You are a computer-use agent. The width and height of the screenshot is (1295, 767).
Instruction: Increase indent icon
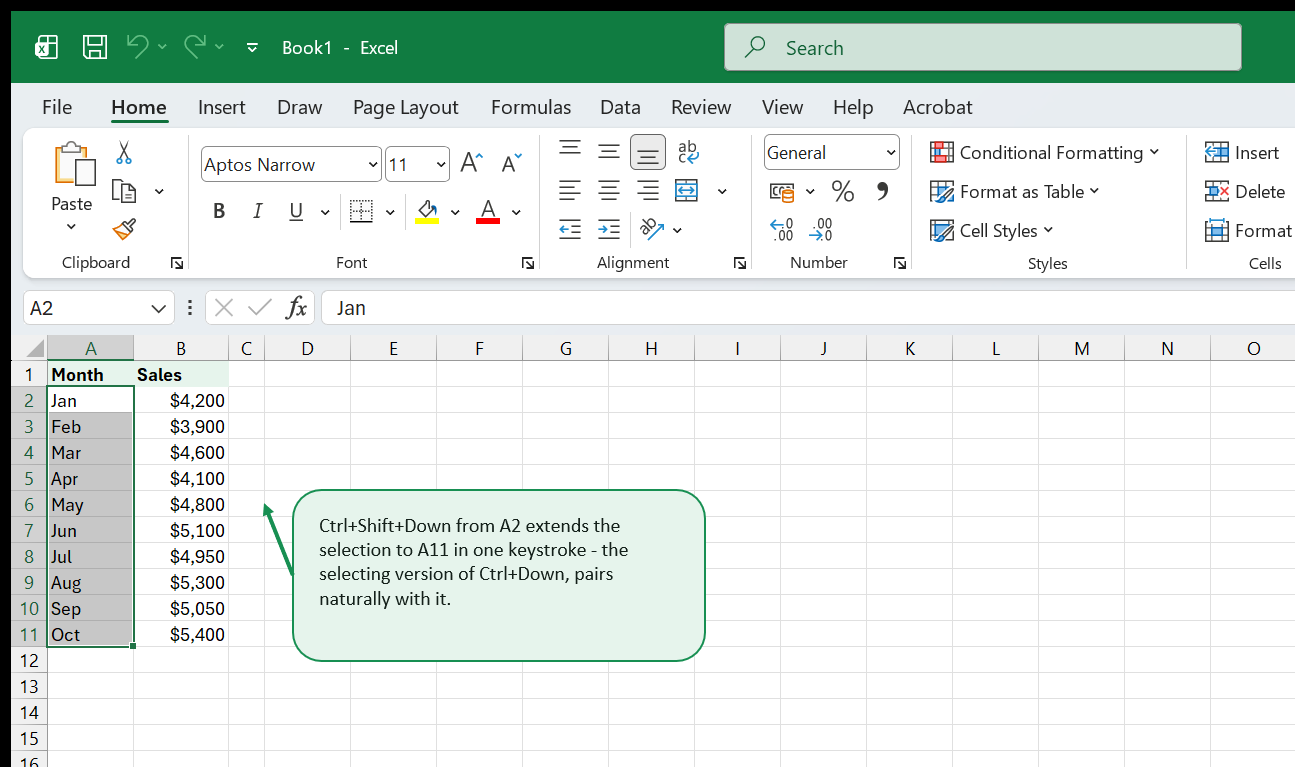click(x=609, y=229)
